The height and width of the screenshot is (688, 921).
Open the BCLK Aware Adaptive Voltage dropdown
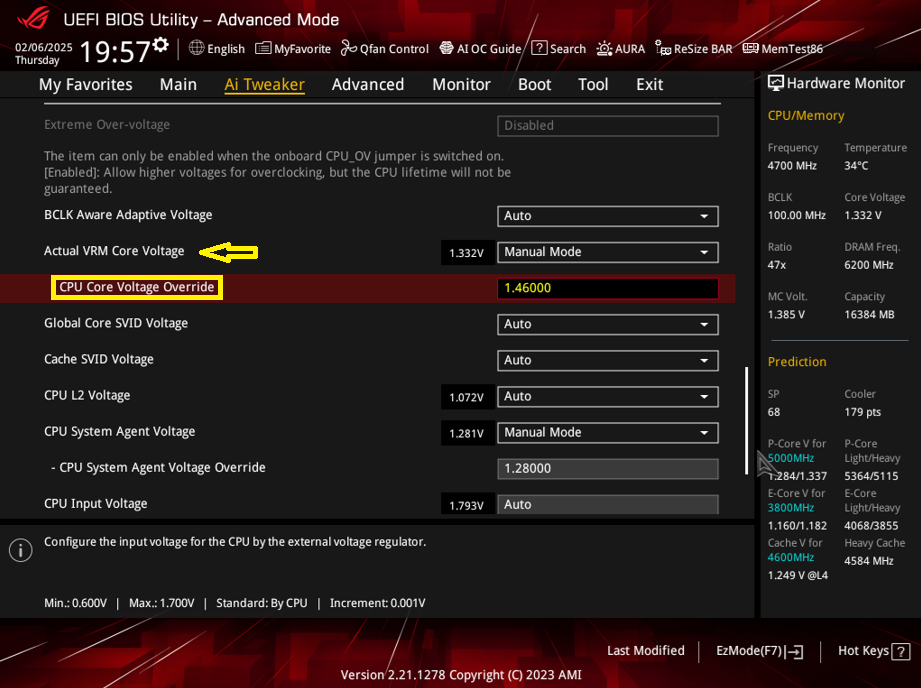(607, 216)
